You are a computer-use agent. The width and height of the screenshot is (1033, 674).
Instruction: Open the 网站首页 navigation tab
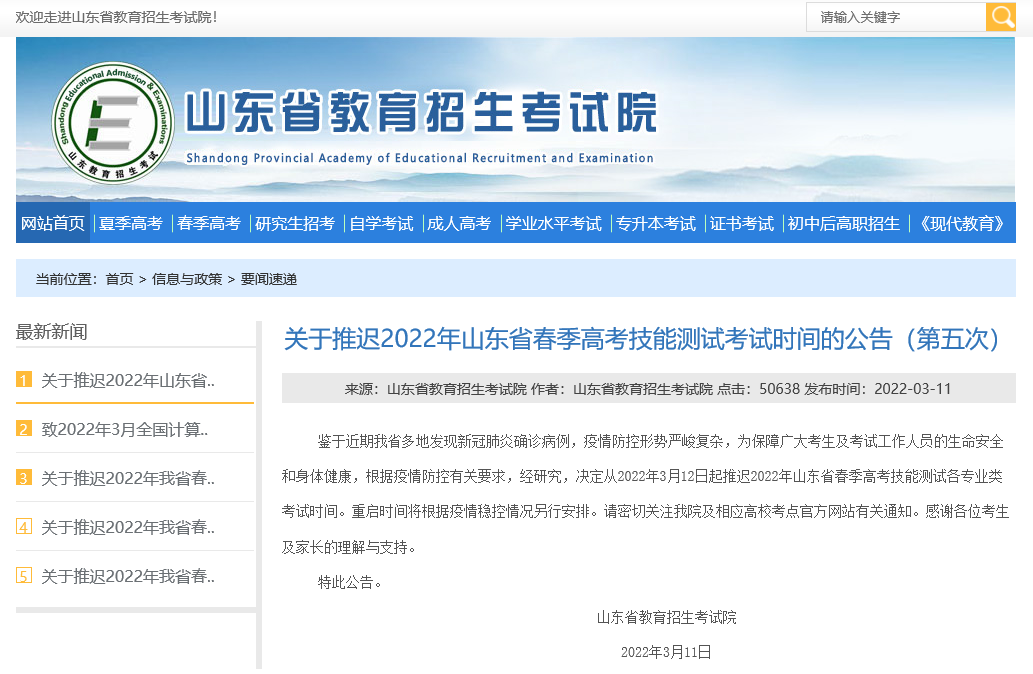coord(53,223)
